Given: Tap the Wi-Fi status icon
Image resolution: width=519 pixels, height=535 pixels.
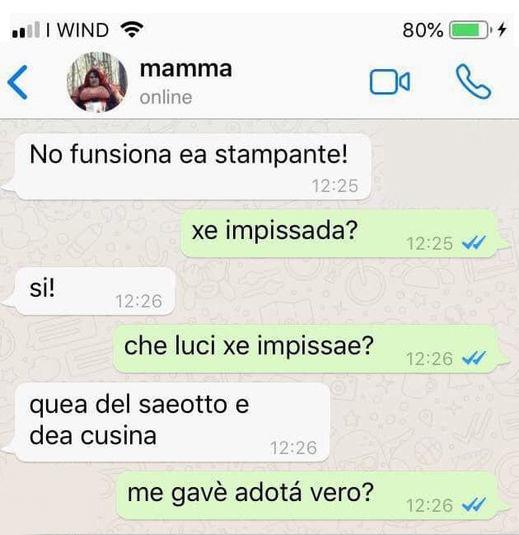Looking at the screenshot, I should (132, 29).
